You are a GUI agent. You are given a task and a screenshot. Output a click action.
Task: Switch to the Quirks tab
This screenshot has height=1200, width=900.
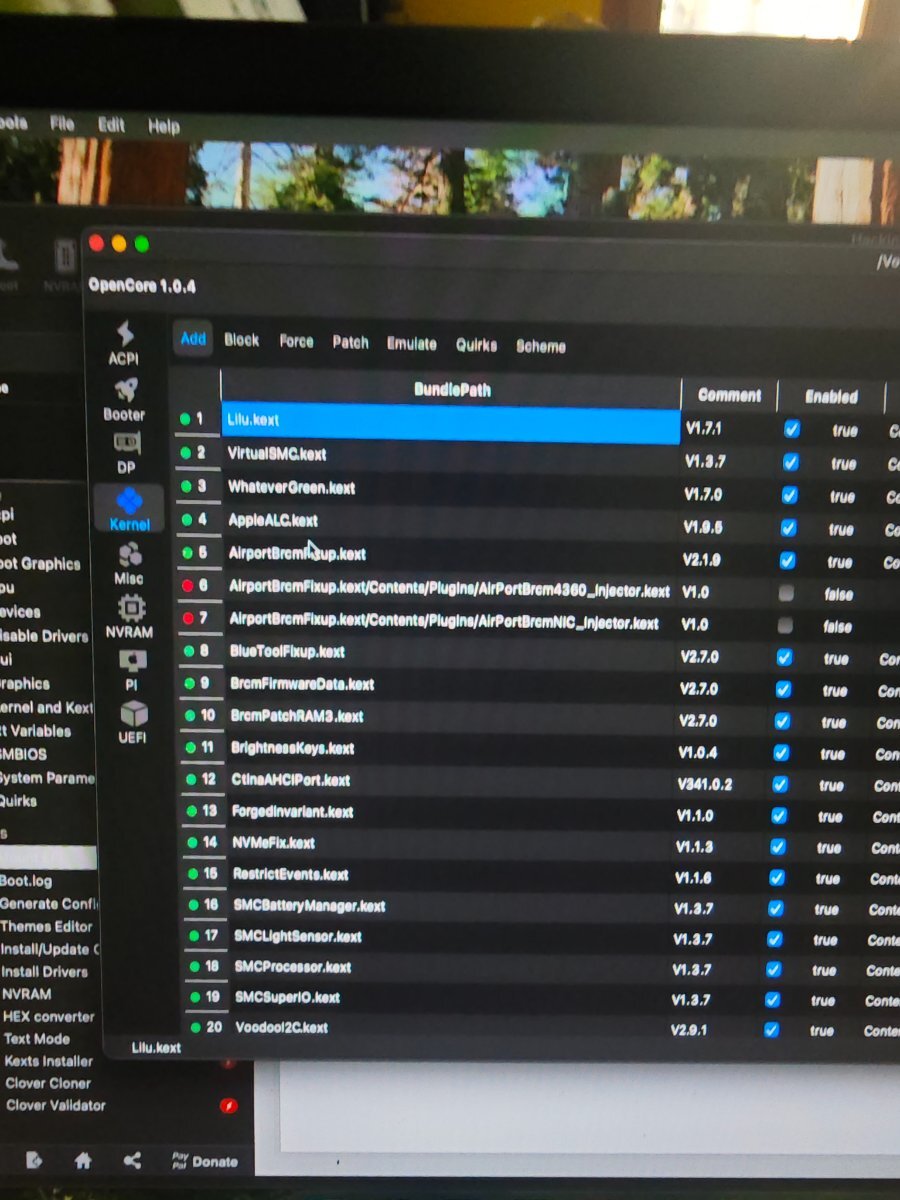[x=476, y=344]
